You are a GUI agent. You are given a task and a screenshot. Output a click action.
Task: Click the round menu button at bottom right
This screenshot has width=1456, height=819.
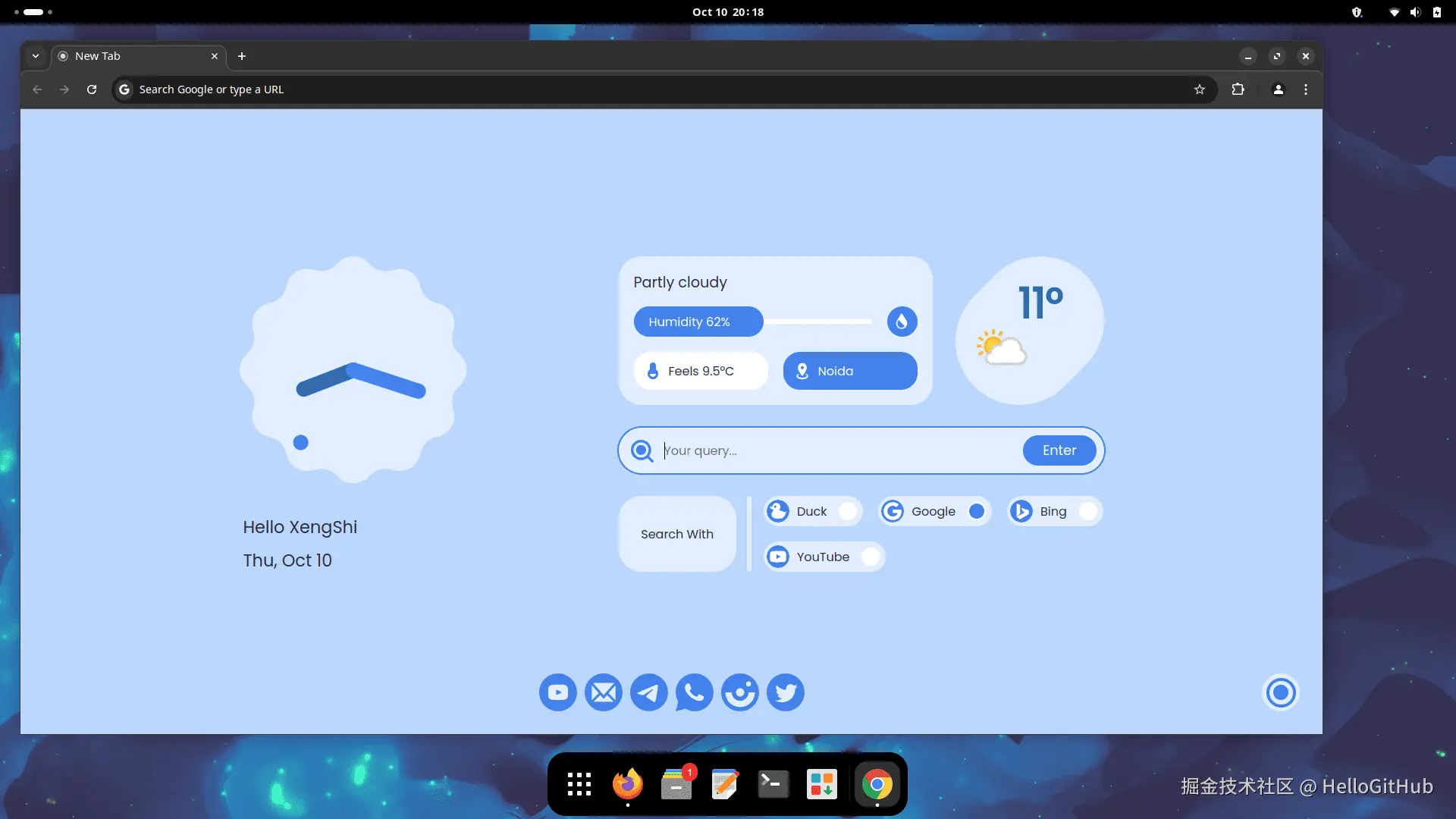click(x=1281, y=692)
